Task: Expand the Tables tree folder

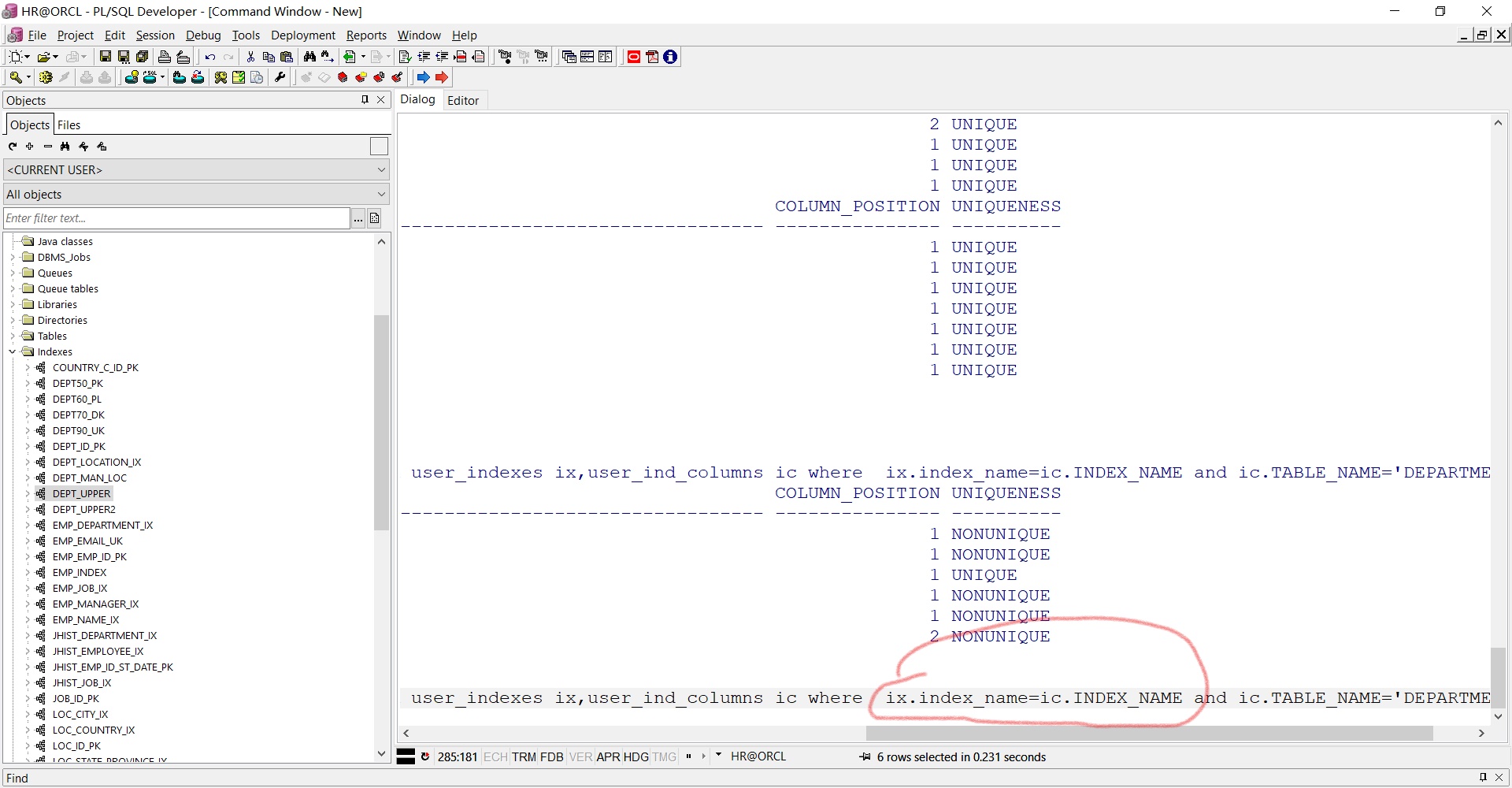Action: [x=13, y=336]
